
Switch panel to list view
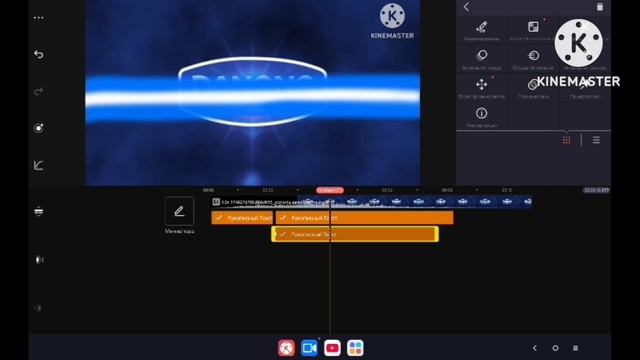(x=596, y=140)
